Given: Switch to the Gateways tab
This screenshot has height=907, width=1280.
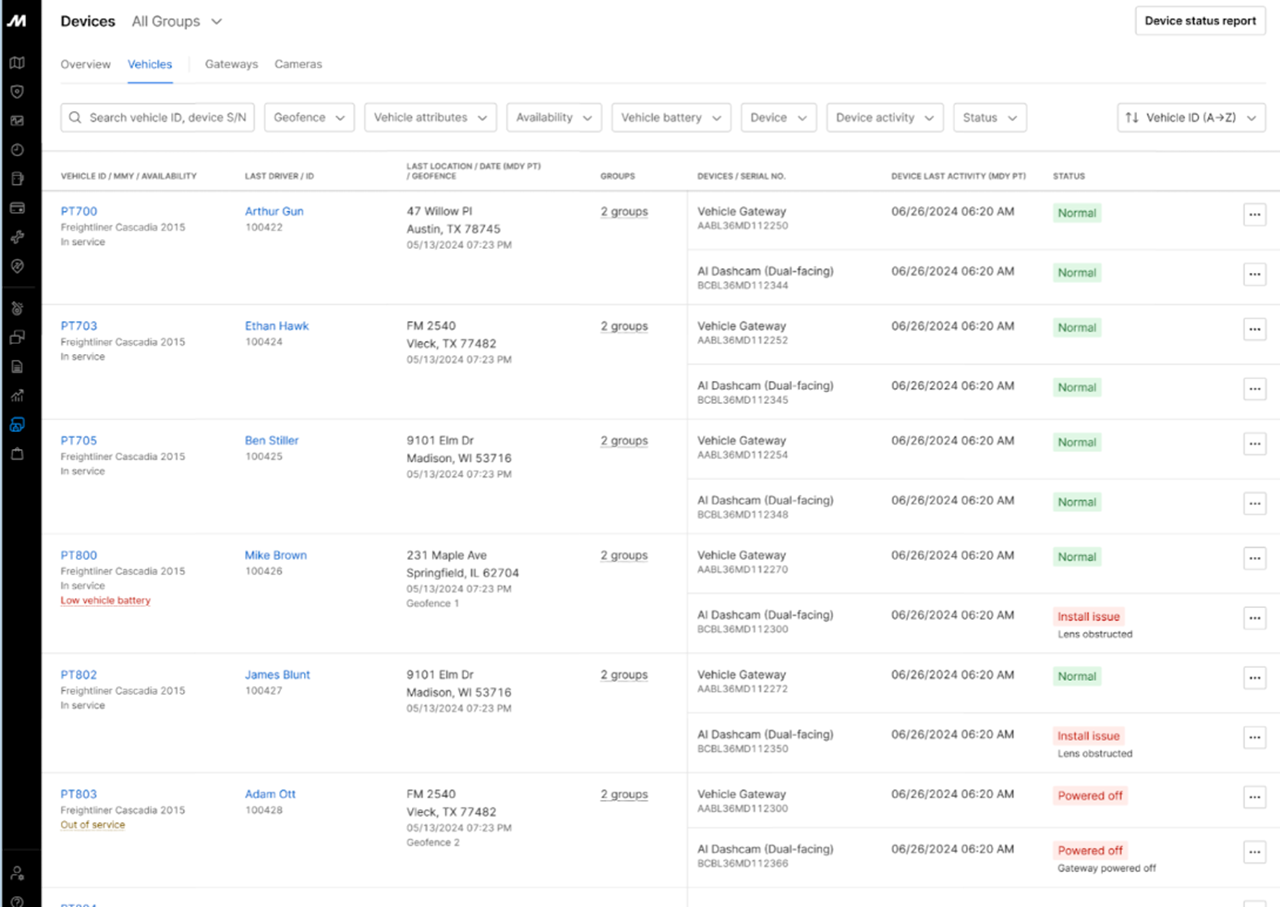Looking at the screenshot, I should (x=231, y=64).
